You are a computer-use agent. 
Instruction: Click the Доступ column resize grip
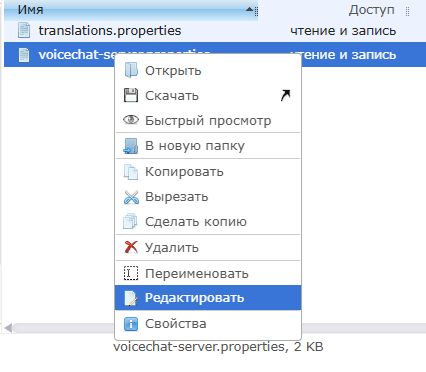(407, 12)
